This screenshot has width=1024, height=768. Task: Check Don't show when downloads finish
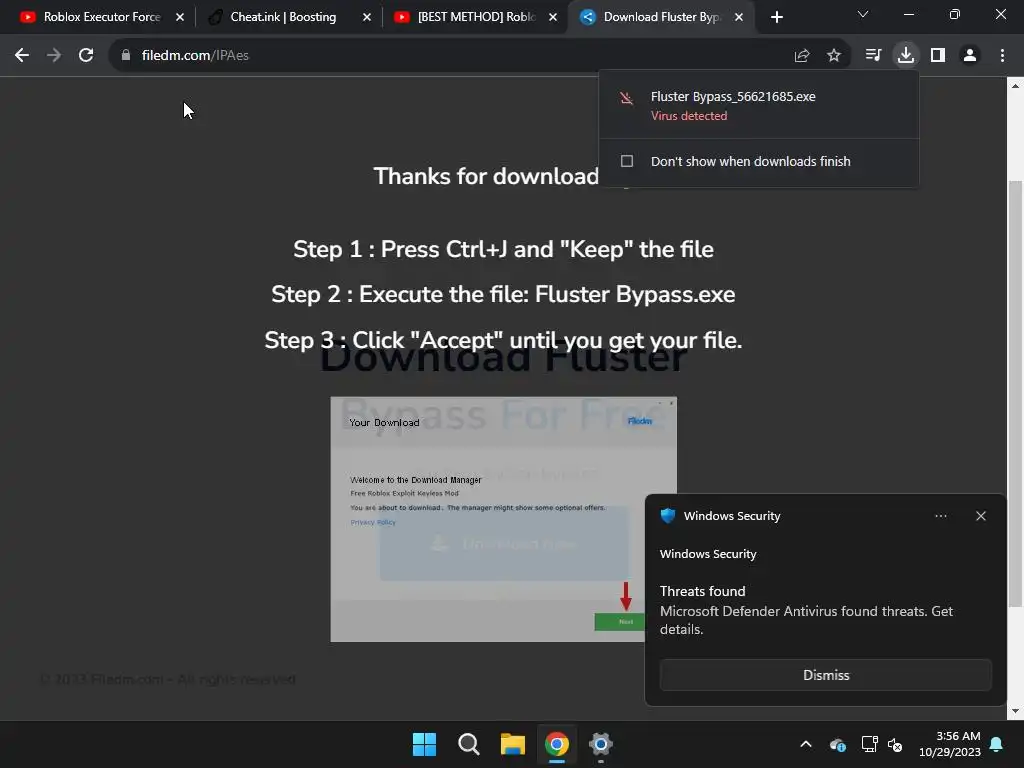(627, 161)
